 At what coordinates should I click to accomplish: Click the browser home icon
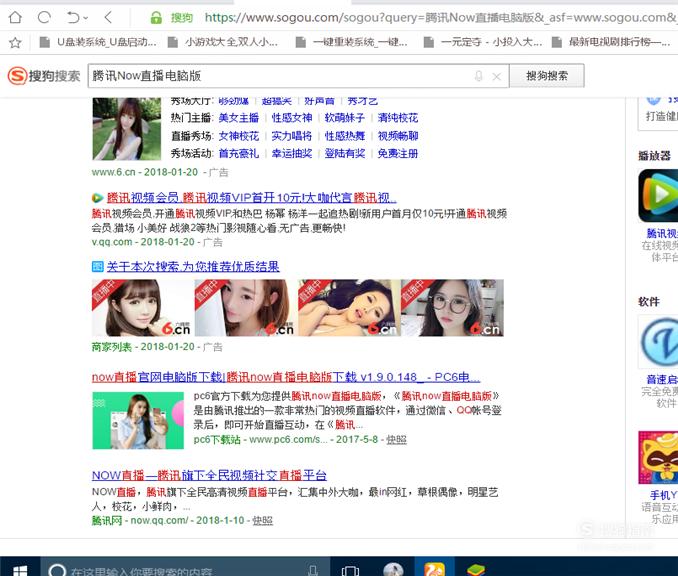pos(15,18)
